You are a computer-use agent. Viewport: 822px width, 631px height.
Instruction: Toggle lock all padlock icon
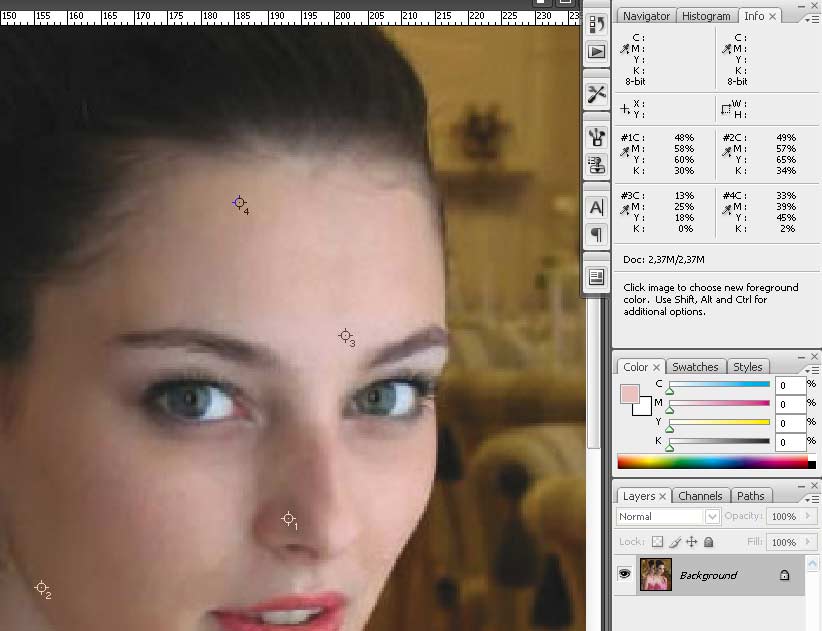point(708,542)
